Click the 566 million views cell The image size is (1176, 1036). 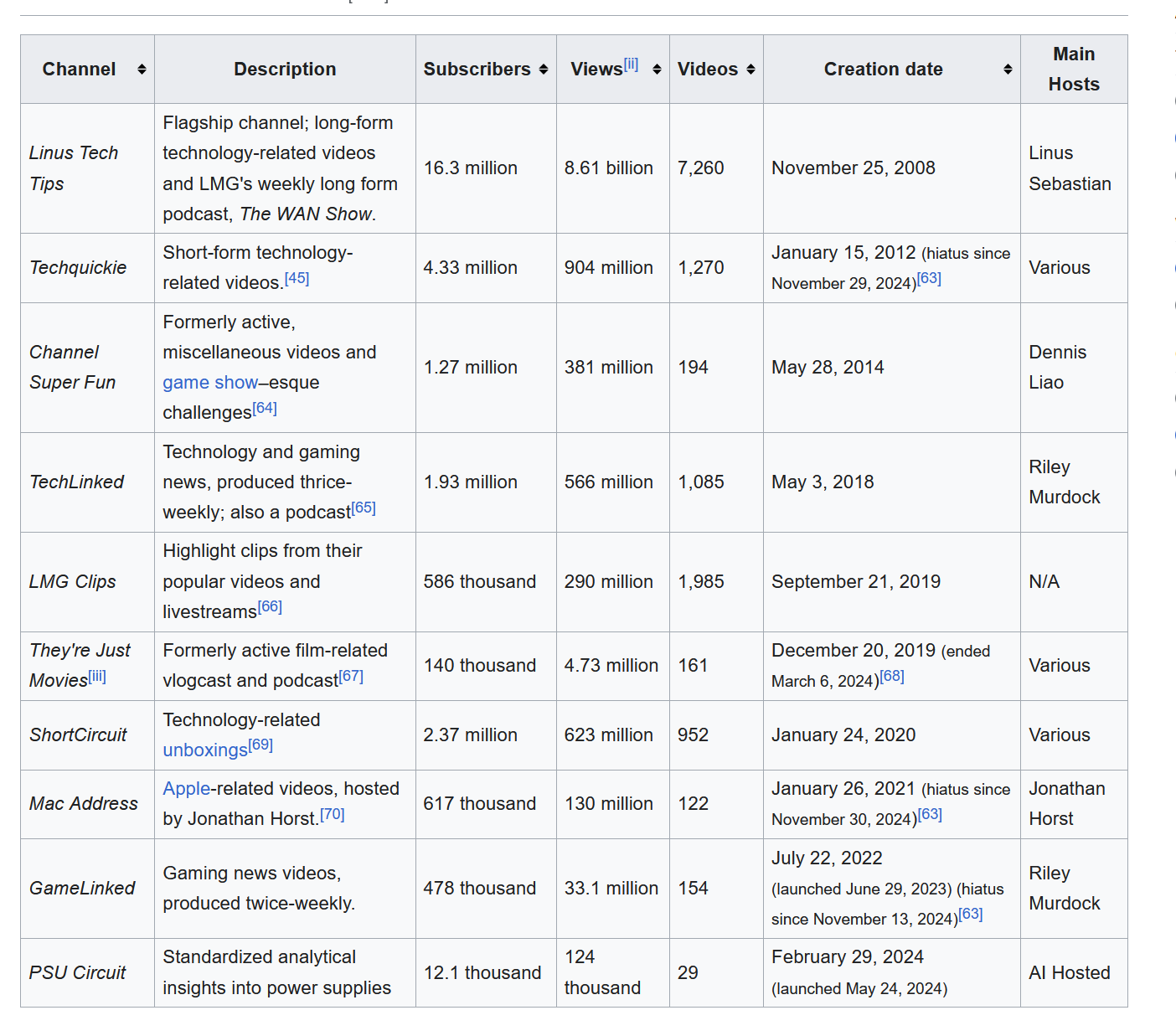613,482
